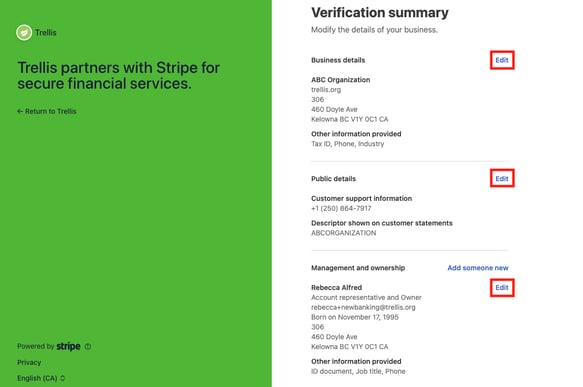Open the English (CA) language selector

pos(41,378)
